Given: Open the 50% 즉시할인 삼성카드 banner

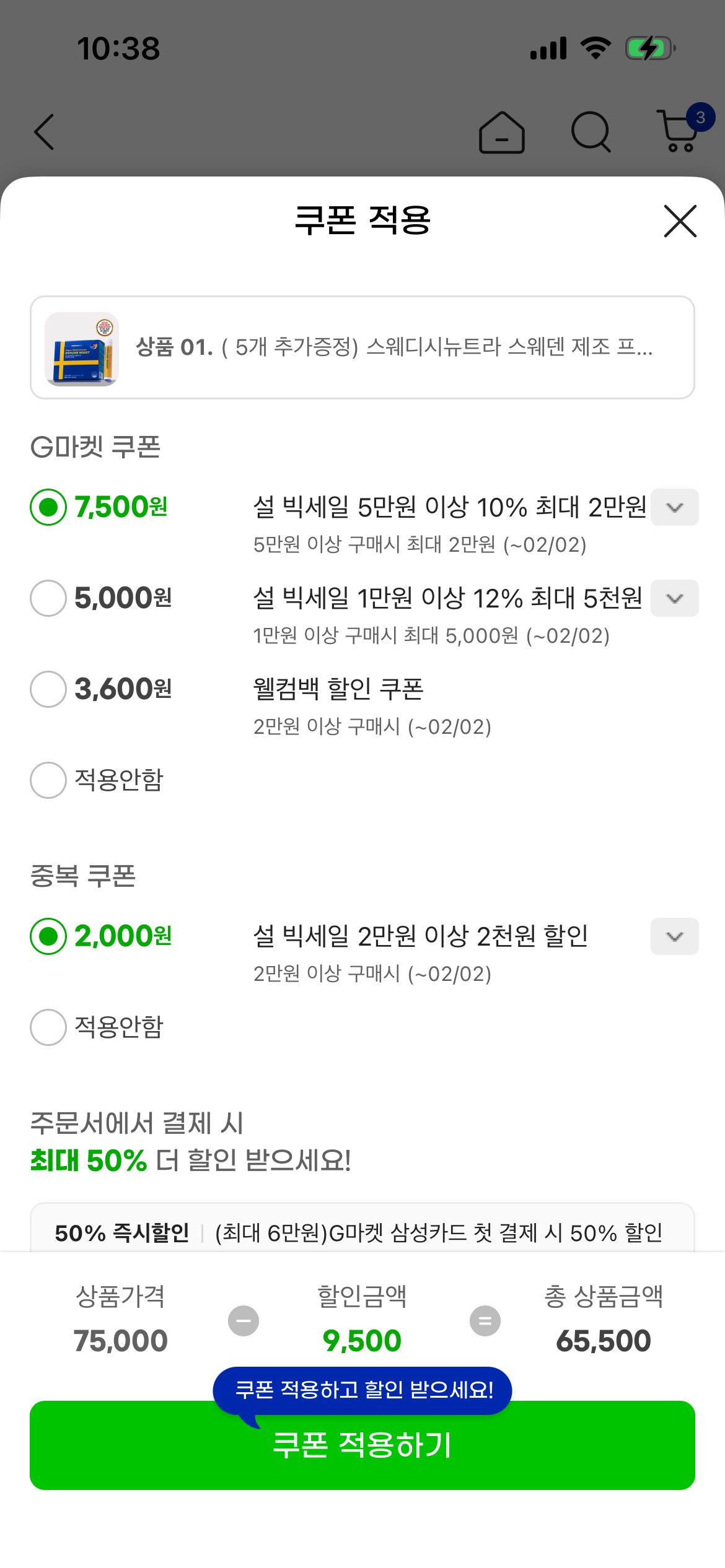Looking at the screenshot, I should tap(362, 1232).
